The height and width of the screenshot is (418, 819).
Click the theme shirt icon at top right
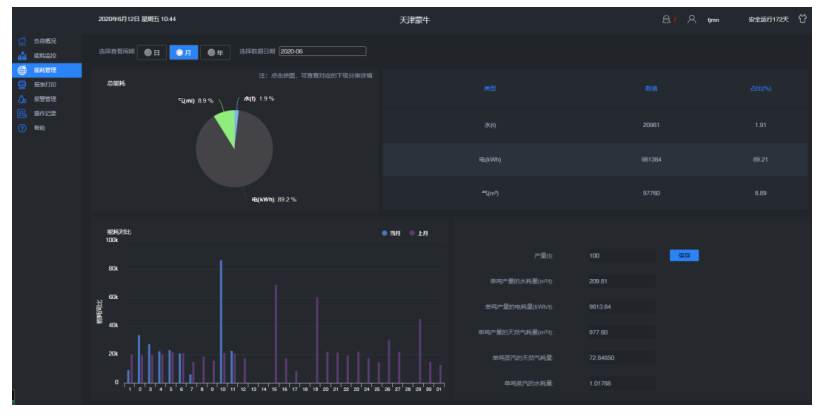pos(802,18)
